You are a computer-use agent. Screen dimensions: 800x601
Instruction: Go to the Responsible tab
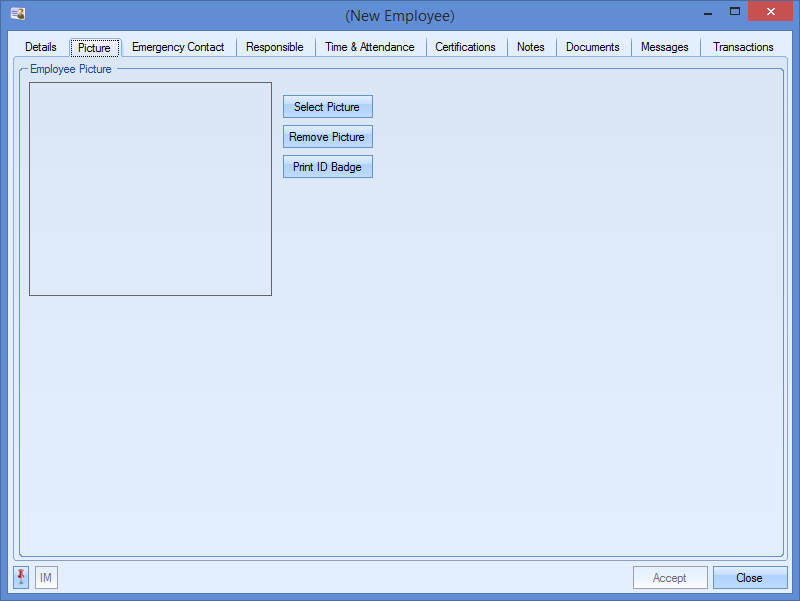point(274,47)
